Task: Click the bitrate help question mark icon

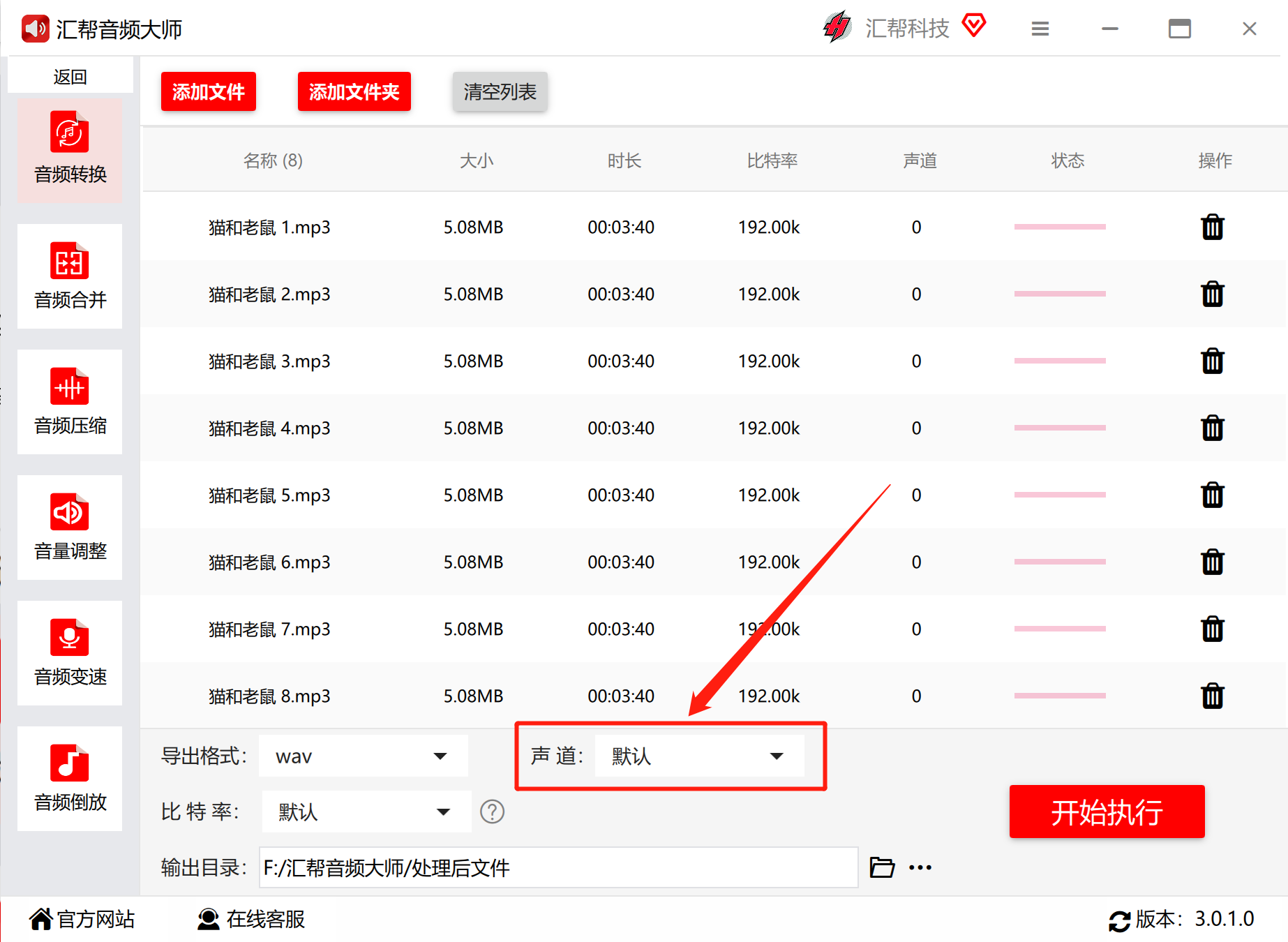Action: coord(493,812)
